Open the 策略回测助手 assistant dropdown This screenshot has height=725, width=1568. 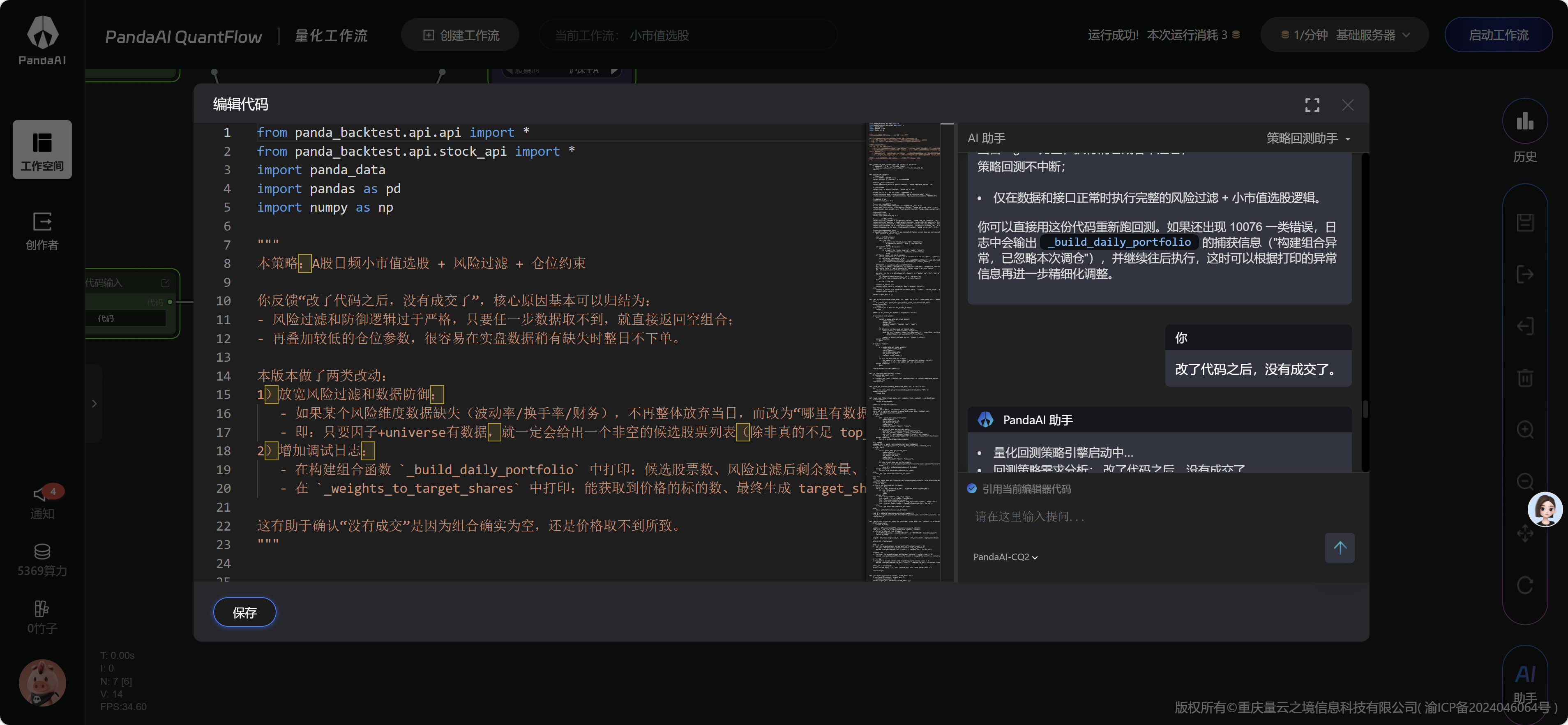pos(1308,138)
